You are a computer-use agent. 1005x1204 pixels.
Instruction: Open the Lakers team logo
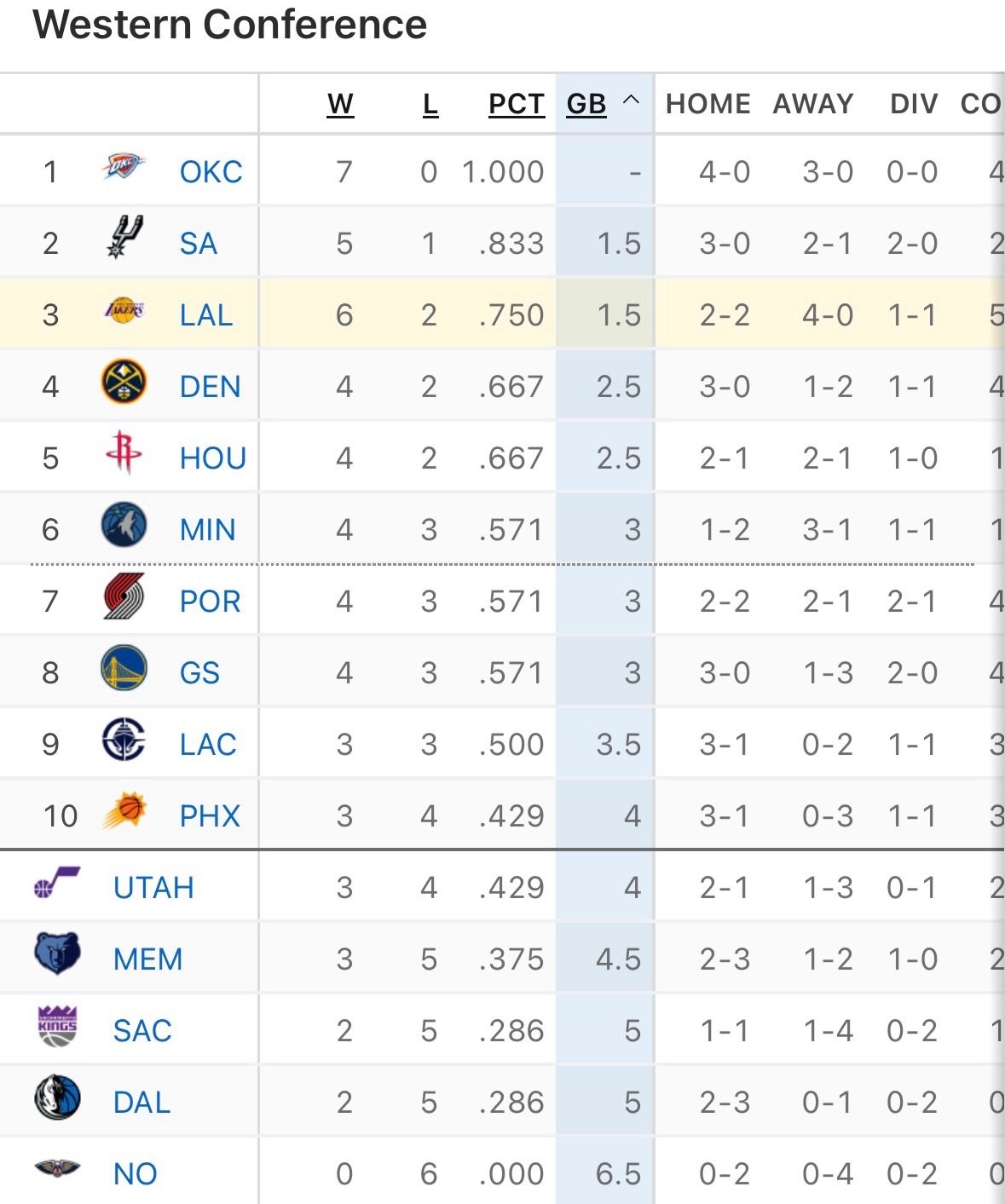tap(124, 311)
